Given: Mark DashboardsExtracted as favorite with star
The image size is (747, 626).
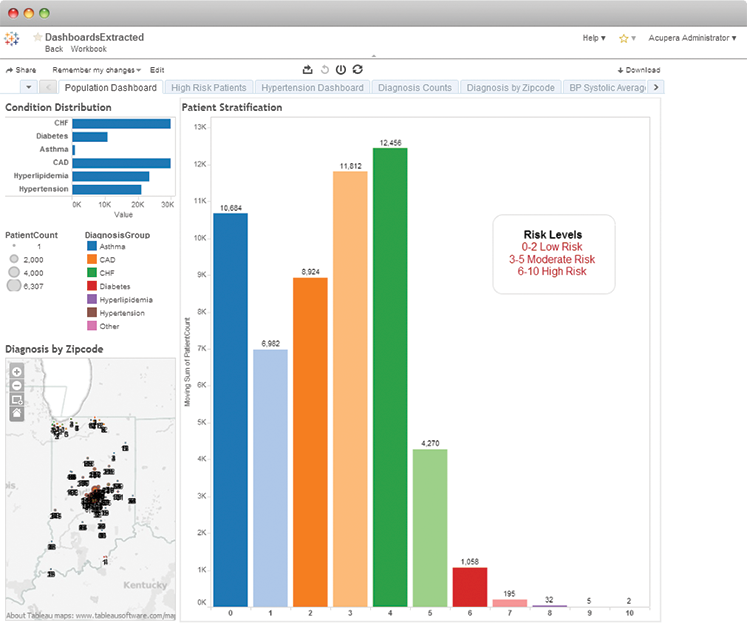Looking at the screenshot, I should [38, 37].
